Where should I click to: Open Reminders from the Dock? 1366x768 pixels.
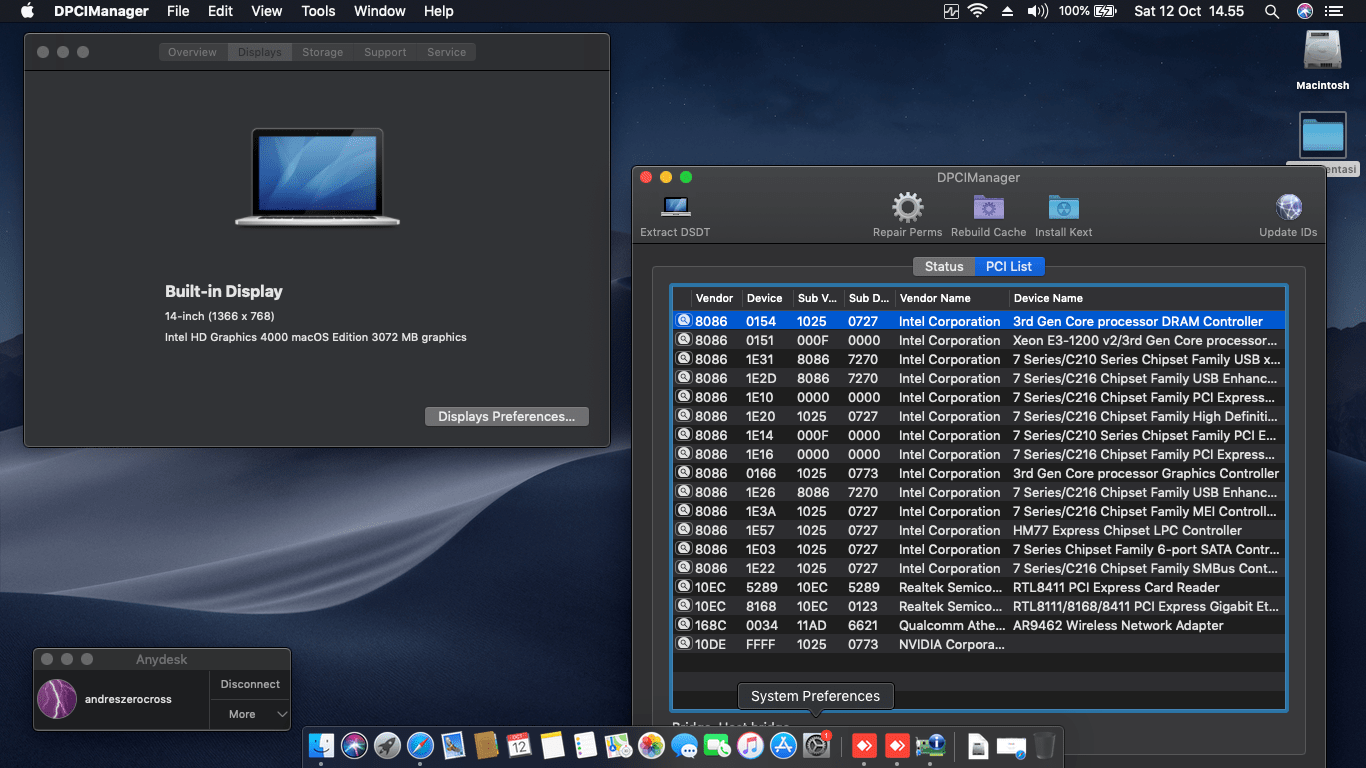tap(585, 745)
